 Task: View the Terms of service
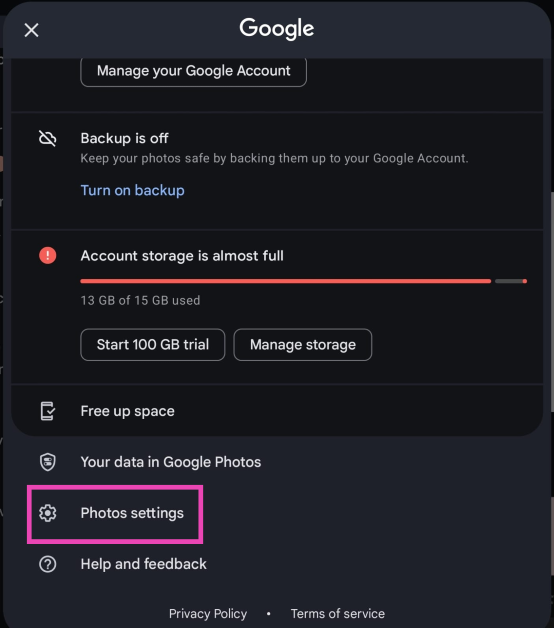pos(338,614)
